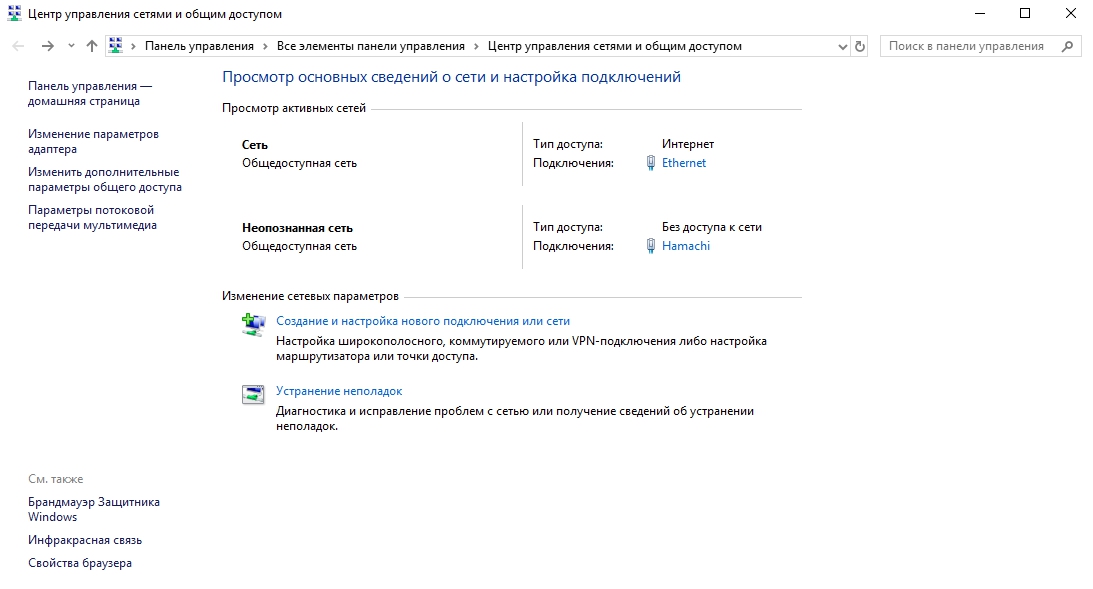Image resolution: width=1093 pixels, height=589 pixels.
Task: Expand chevron after Все элементы панели управления
Action: (476, 46)
